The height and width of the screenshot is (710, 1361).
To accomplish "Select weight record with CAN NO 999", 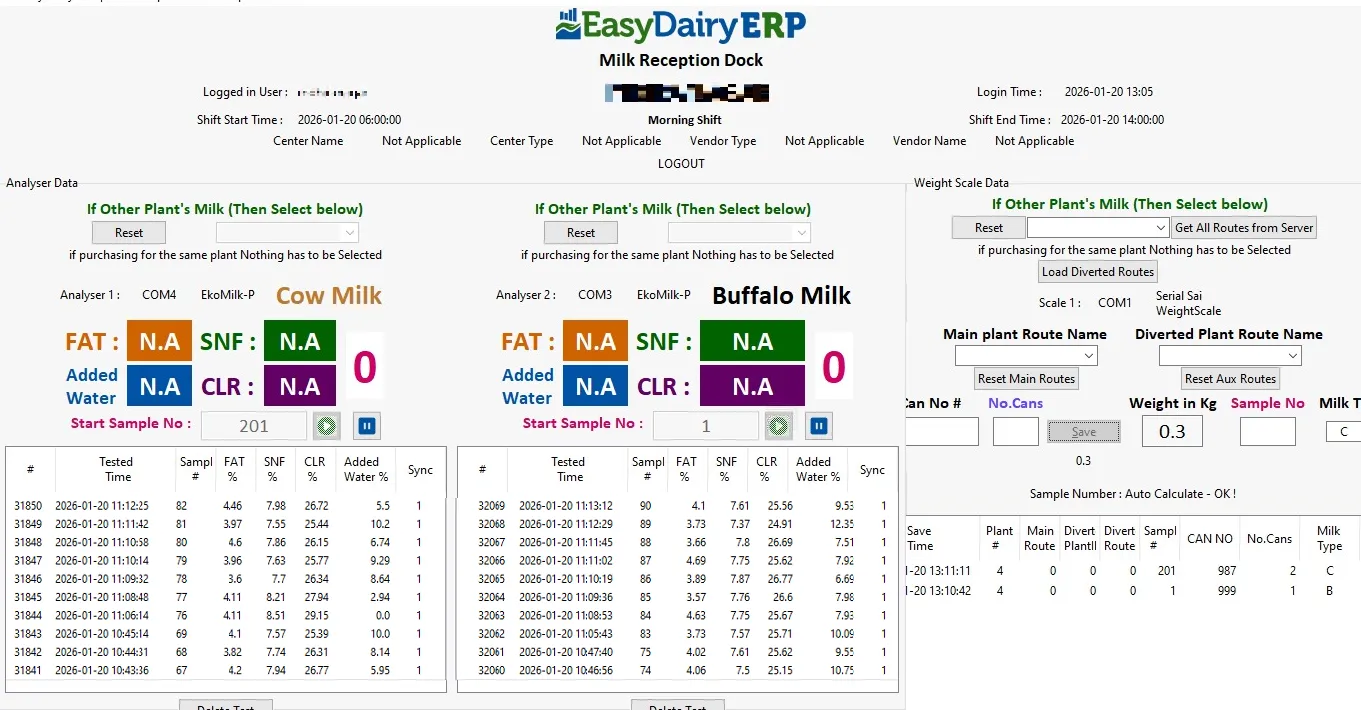I will (x=1133, y=591).
